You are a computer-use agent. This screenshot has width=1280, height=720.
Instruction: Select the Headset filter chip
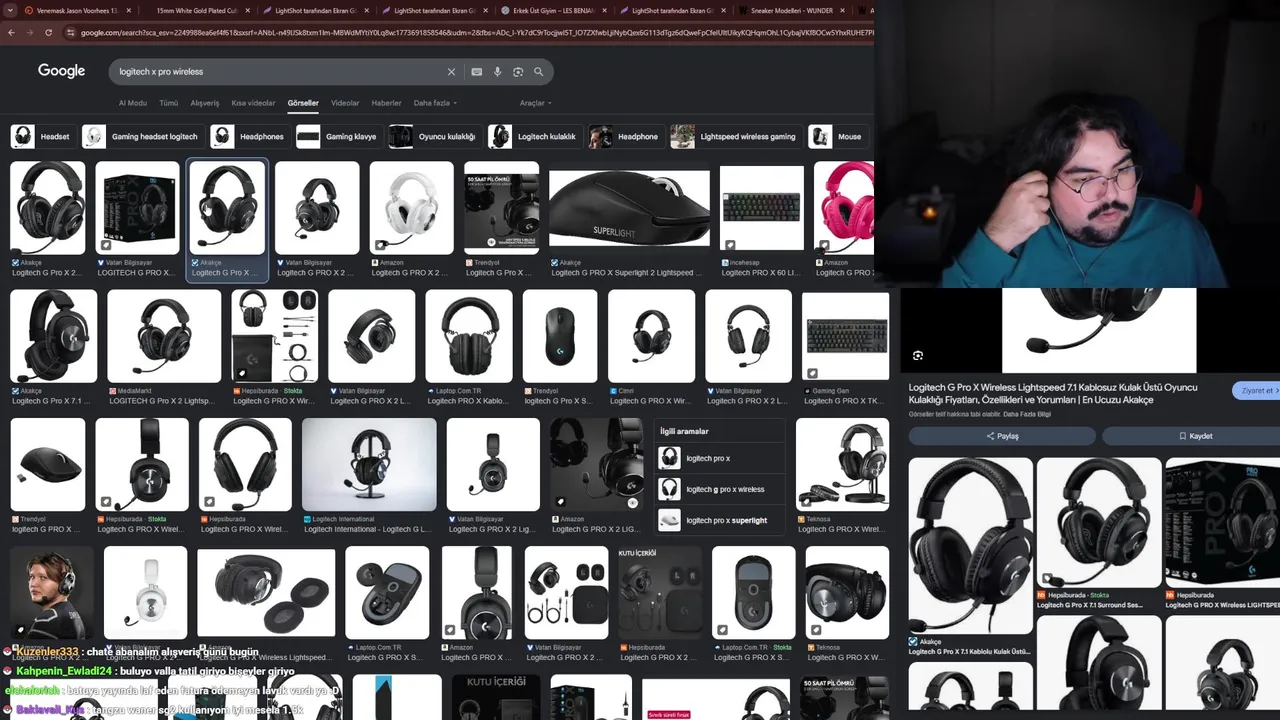(42, 136)
